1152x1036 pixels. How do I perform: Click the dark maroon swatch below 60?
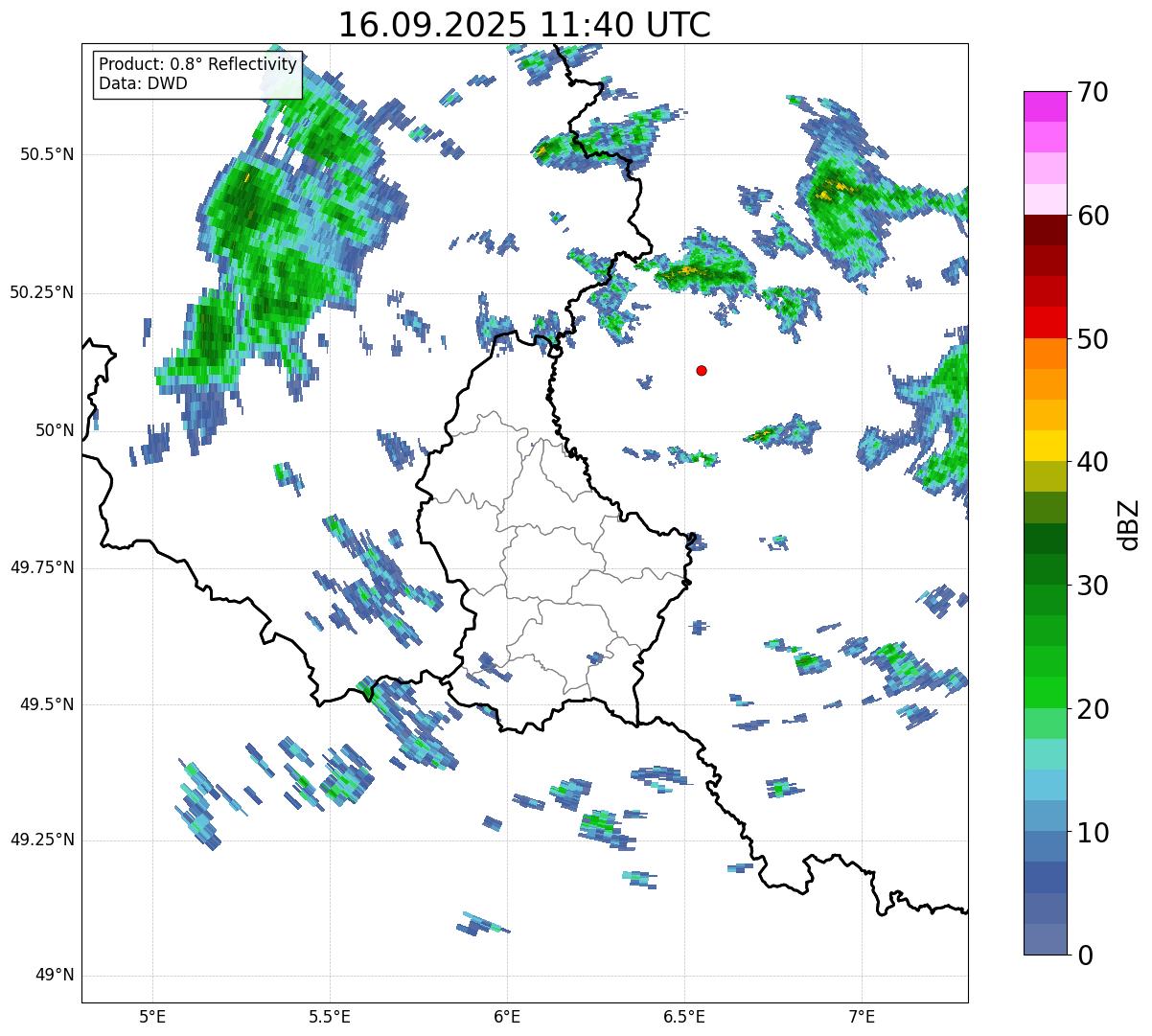[x=1045, y=230]
